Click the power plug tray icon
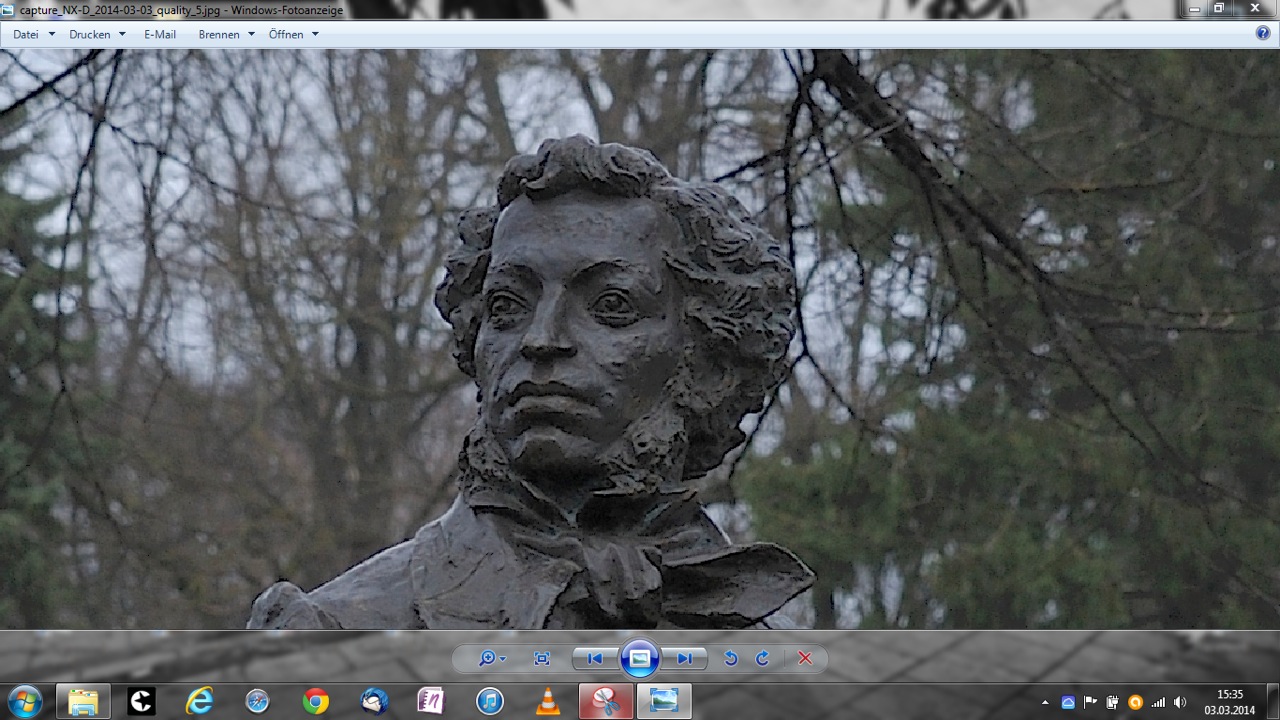1280x720 pixels. [x=1112, y=703]
